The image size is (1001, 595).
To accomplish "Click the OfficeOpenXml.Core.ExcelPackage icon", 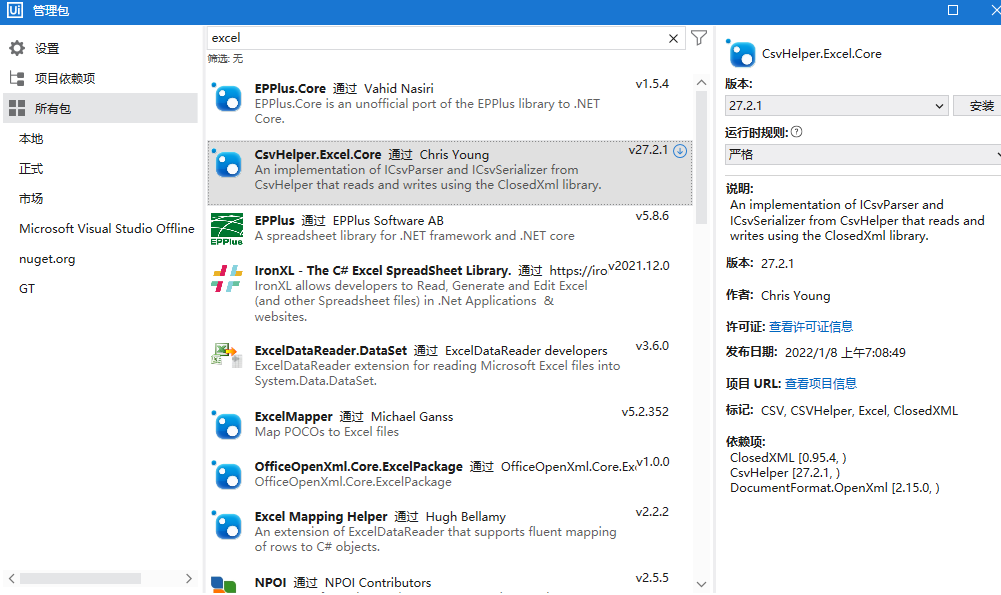I will [227, 476].
